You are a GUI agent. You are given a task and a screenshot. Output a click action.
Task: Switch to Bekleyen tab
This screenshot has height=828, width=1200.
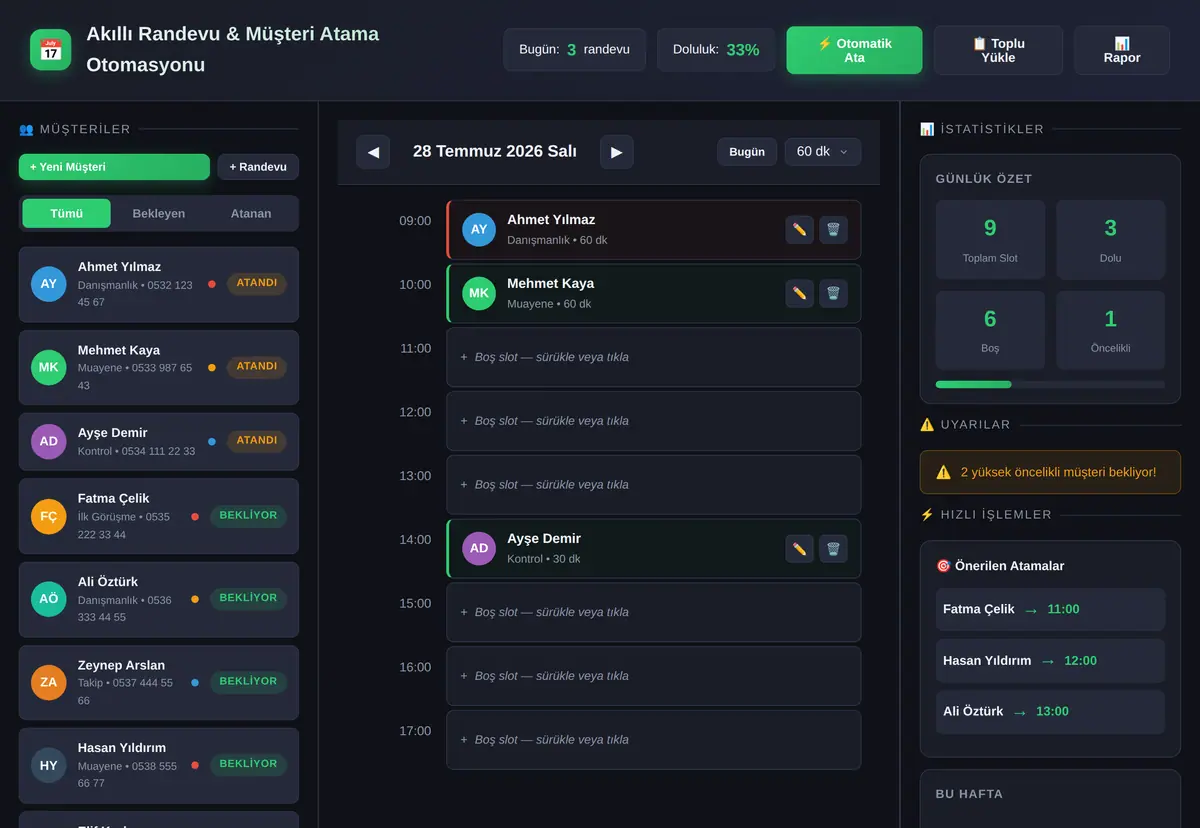pyautogui.click(x=158, y=213)
